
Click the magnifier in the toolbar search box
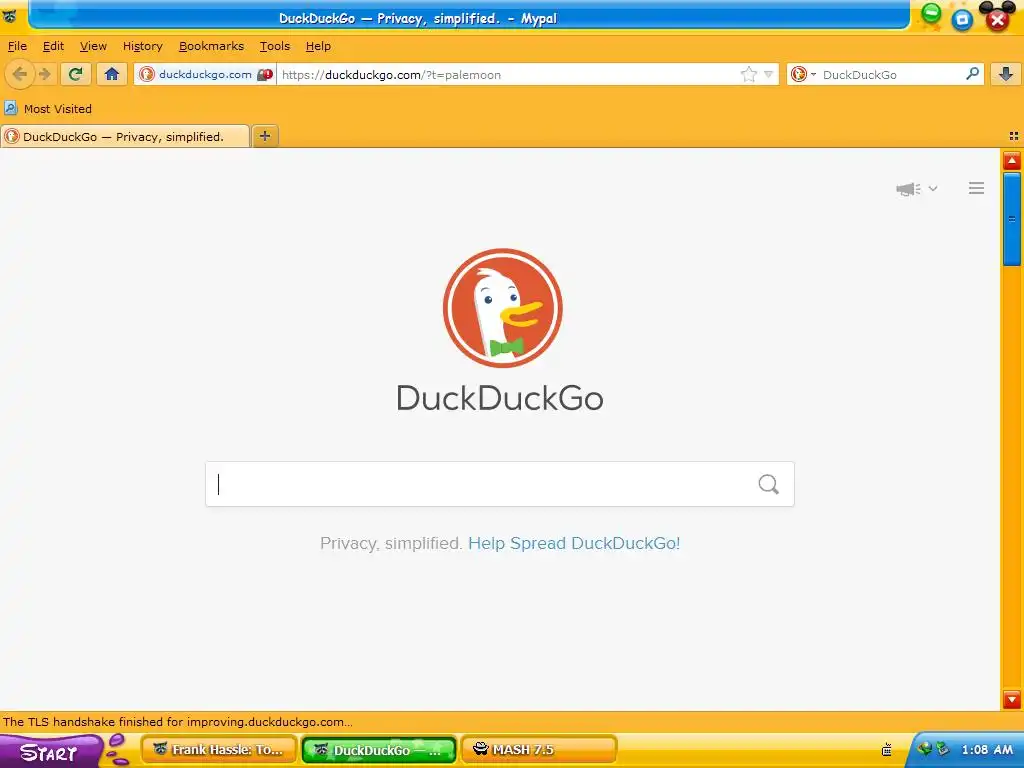(x=972, y=74)
